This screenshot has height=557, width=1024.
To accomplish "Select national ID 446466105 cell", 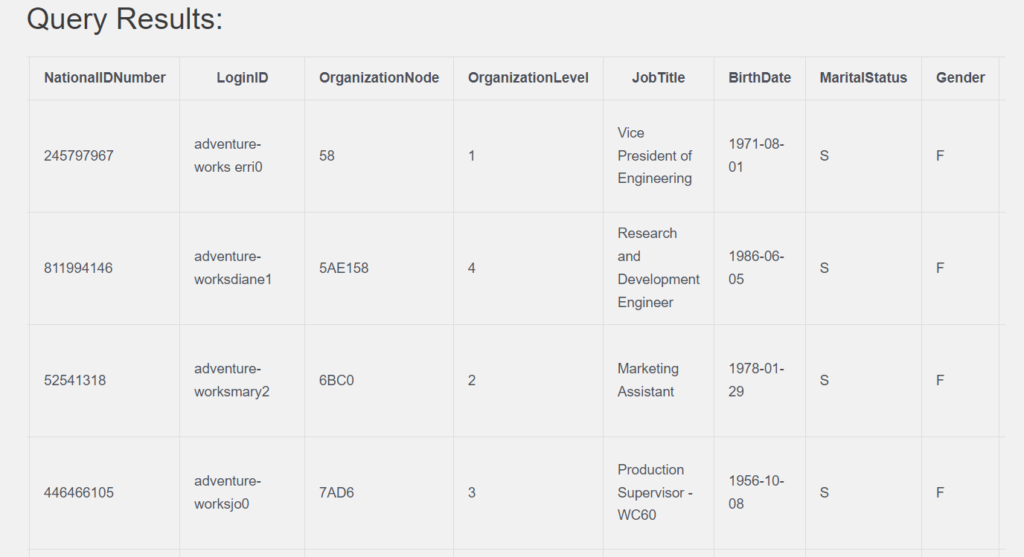I will 79,492.
